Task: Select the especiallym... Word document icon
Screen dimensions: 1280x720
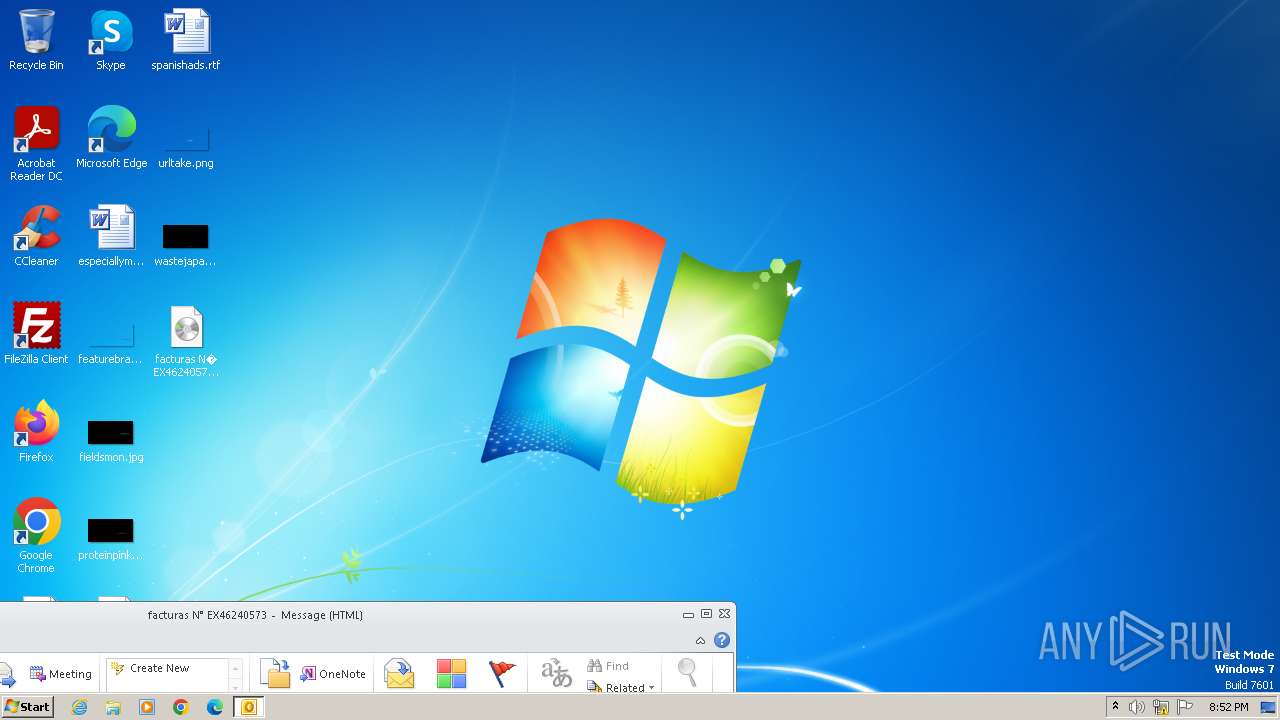Action: coord(111,236)
